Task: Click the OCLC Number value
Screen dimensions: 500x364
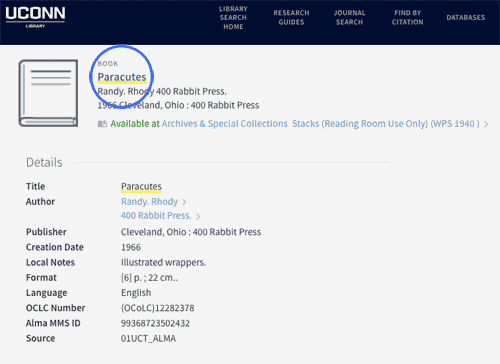Action: coord(158,308)
